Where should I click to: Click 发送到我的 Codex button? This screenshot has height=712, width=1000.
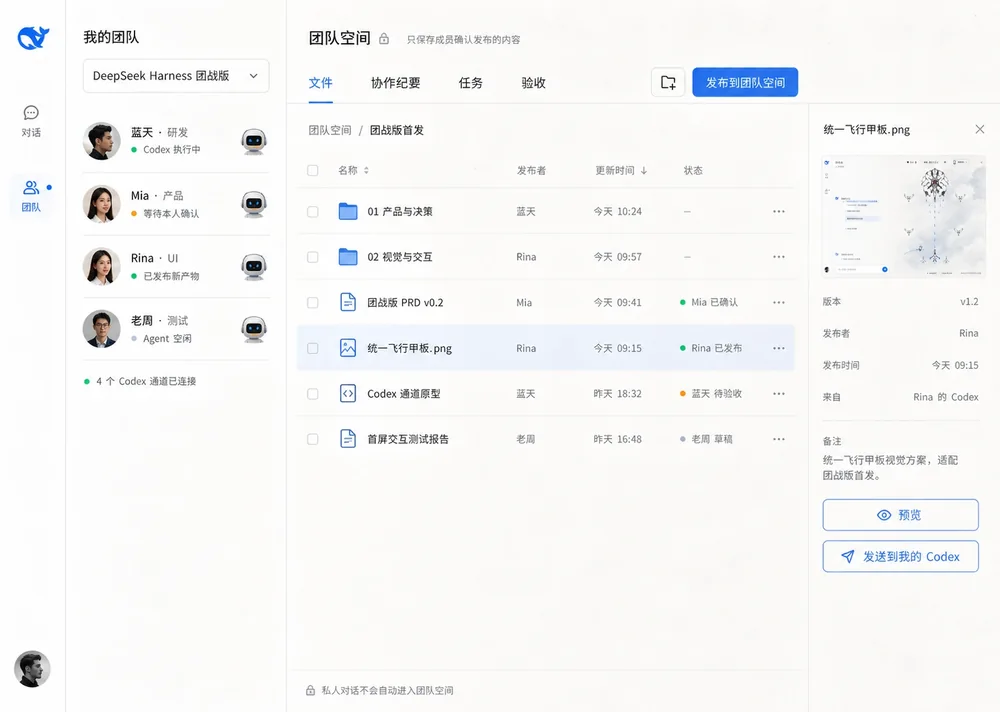pos(900,556)
